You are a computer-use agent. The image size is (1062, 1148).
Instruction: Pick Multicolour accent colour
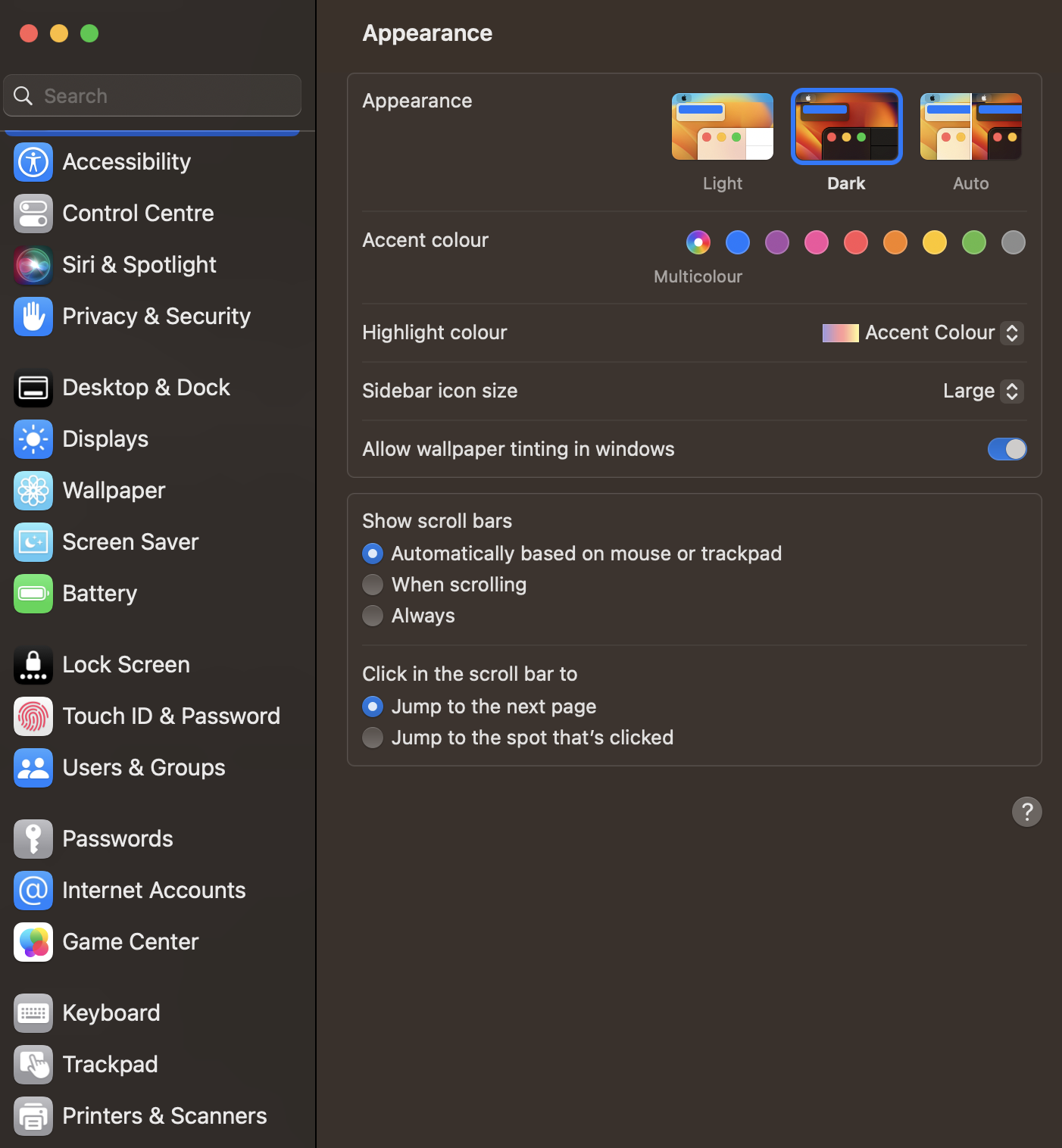[698, 242]
